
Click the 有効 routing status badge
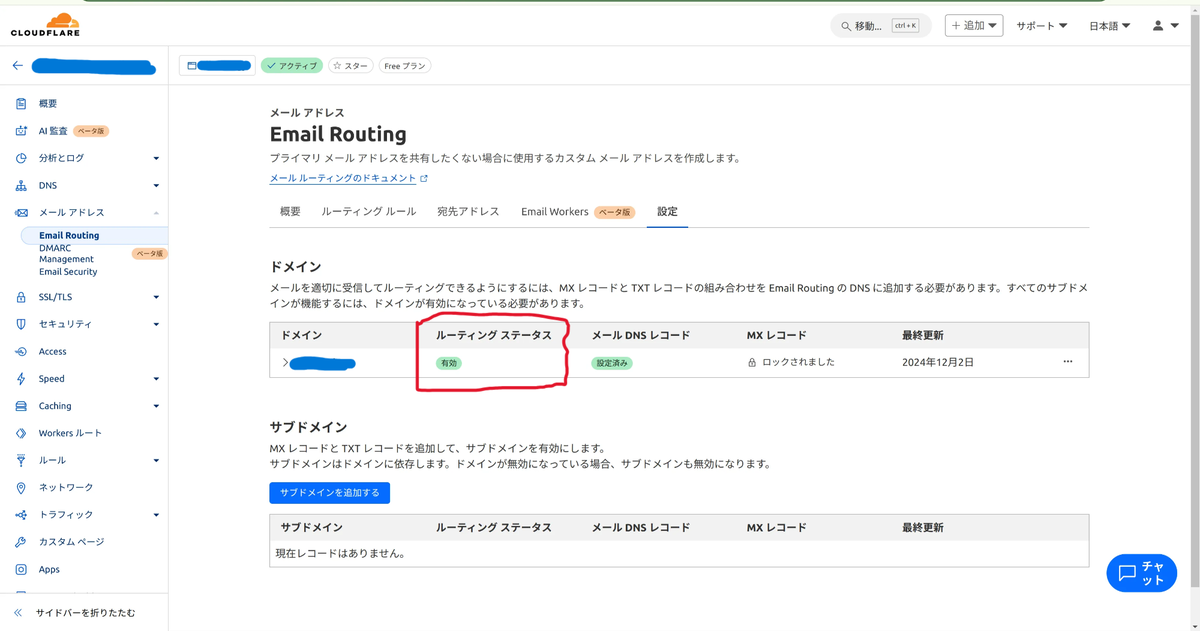(449, 363)
